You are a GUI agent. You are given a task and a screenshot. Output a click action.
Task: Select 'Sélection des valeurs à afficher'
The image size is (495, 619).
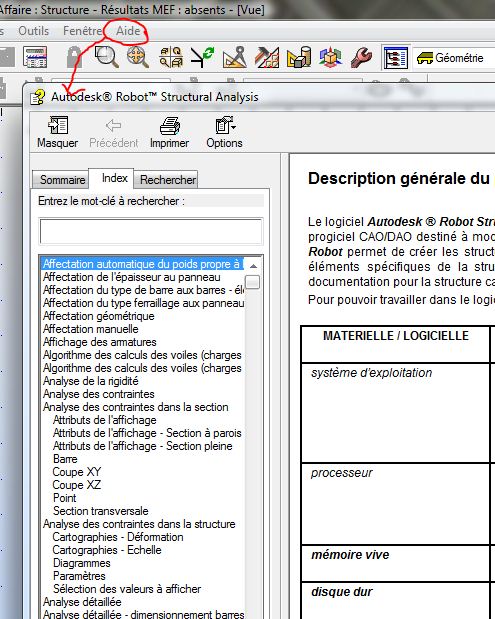(x=127, y=589)
